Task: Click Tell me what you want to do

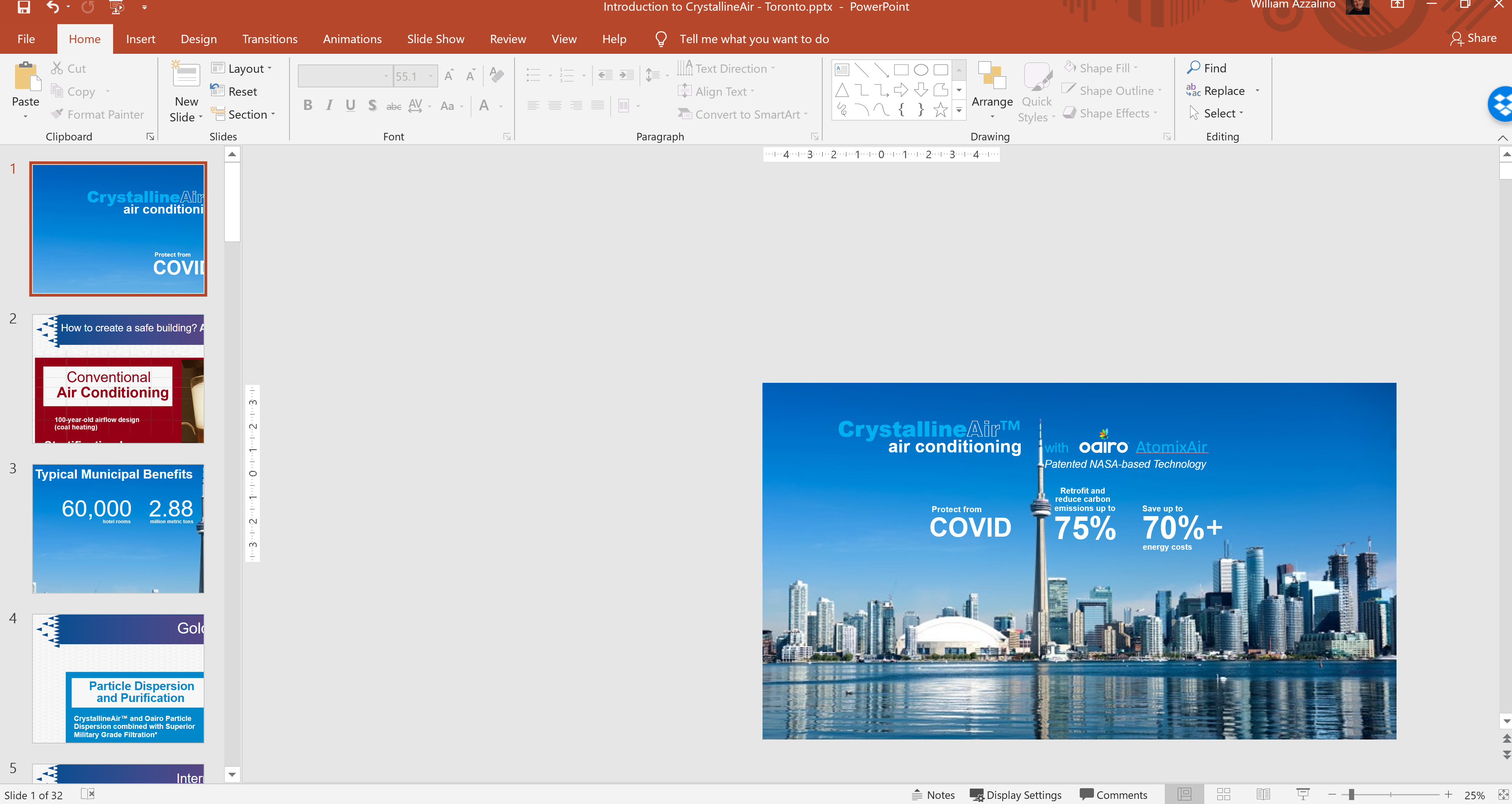Action: click(754, 39)
